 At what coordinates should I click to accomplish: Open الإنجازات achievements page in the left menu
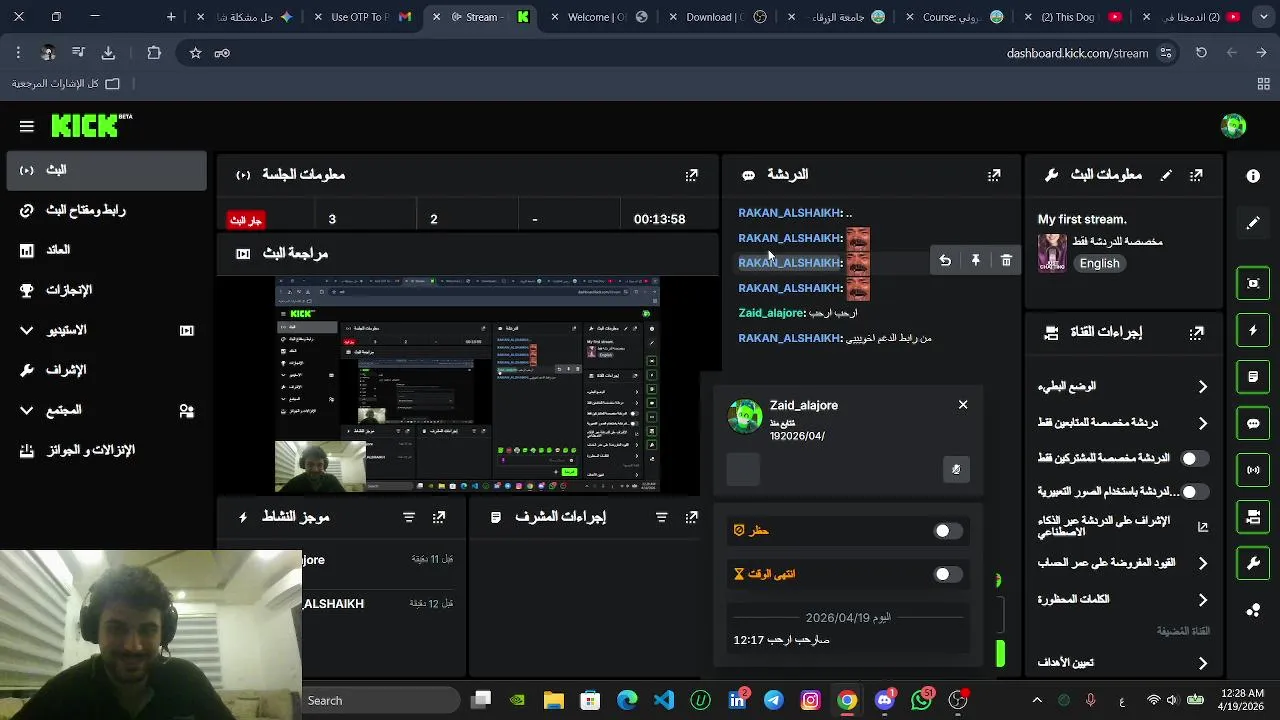coord(106,290)
